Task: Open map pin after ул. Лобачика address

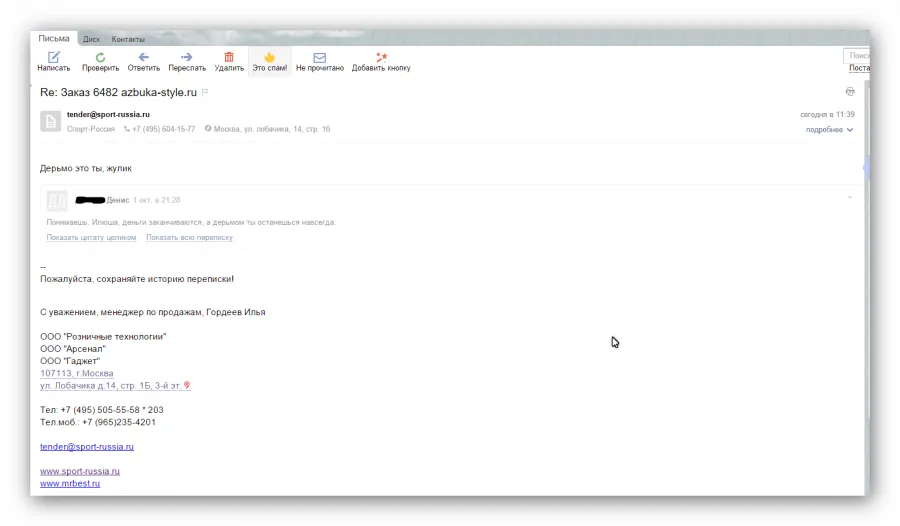Action: click(x=187, y=385)
